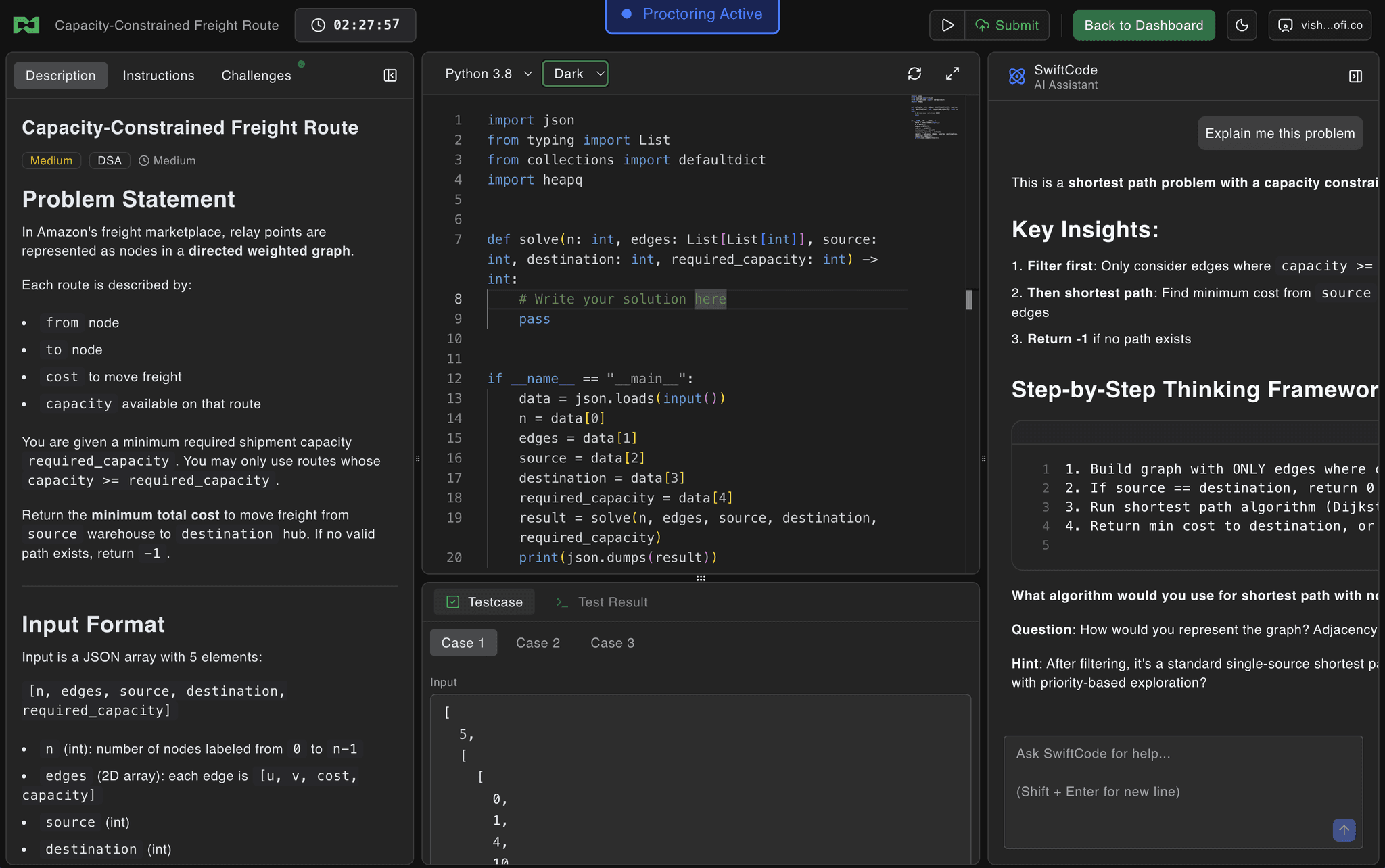Expand editor to fullscreen

[952, 73]
